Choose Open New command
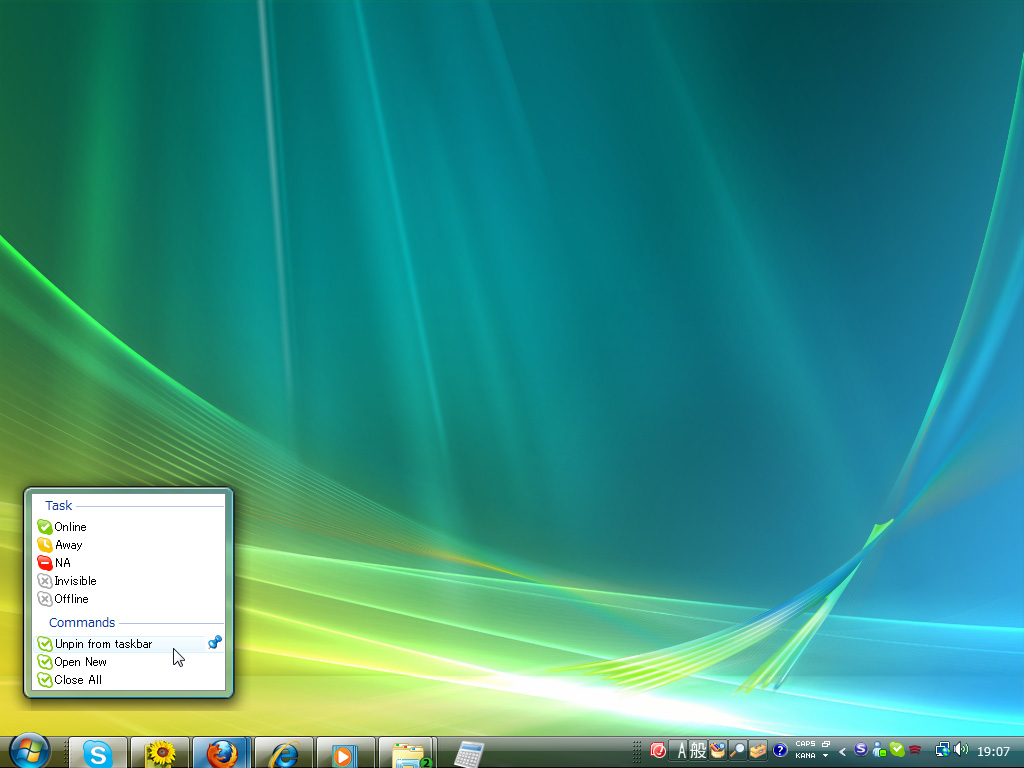 pyautogui.click(x=129, y=662)
